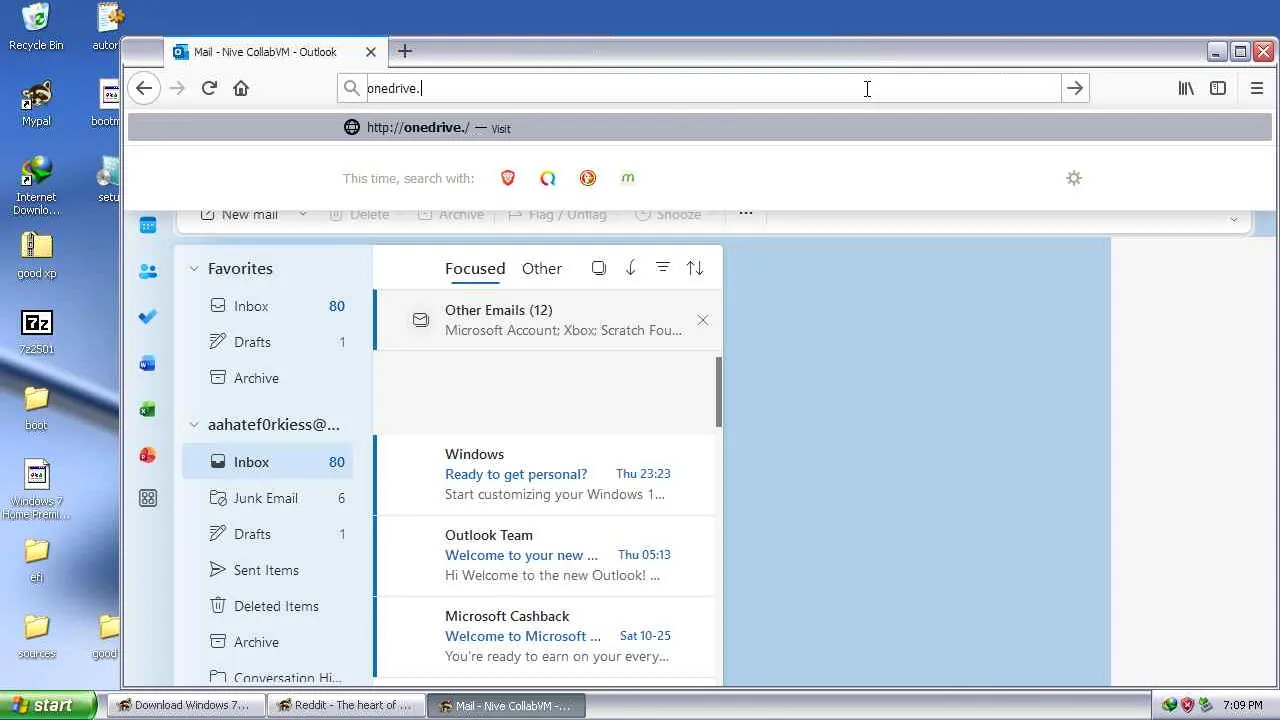Viewport: 1280px width, 720px height.
Task: Open Inbox under Favorites
Action: pyautogui.click(x=267, y=306)
